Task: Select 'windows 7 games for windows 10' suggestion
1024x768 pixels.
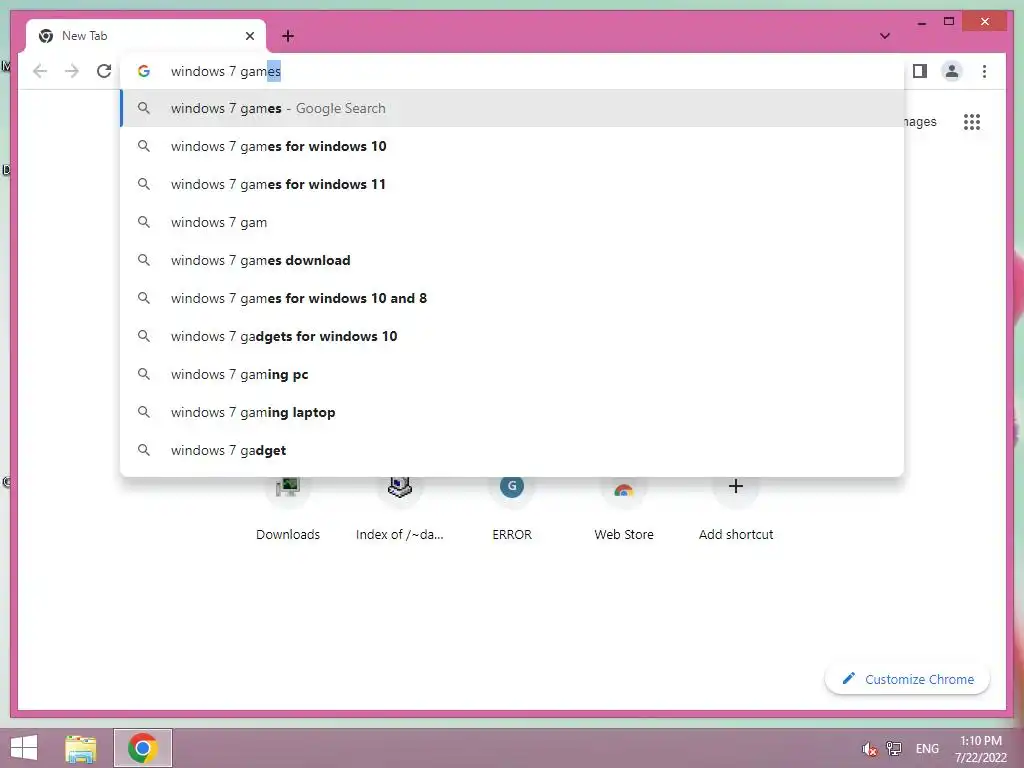Action: (512, 146)
